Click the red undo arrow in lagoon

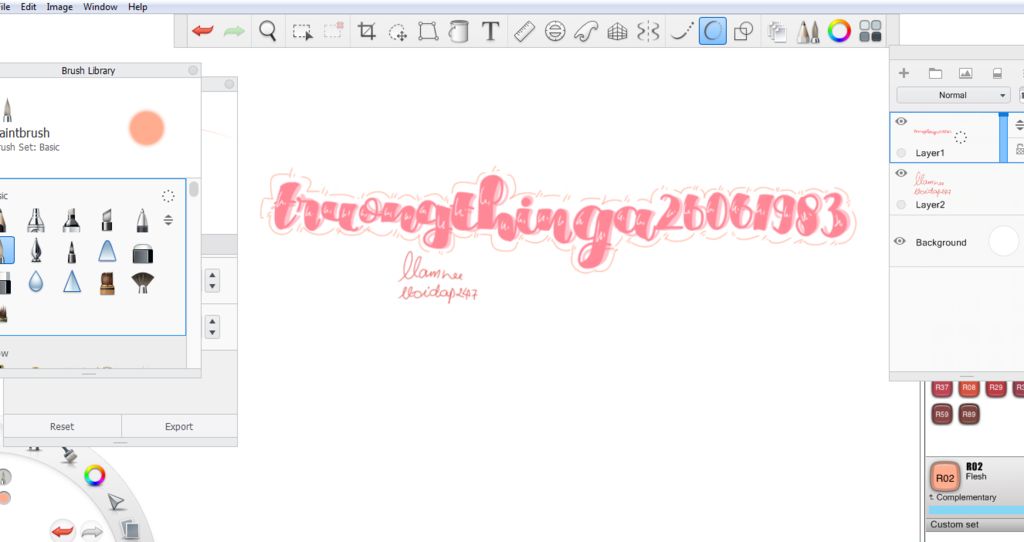63,530
